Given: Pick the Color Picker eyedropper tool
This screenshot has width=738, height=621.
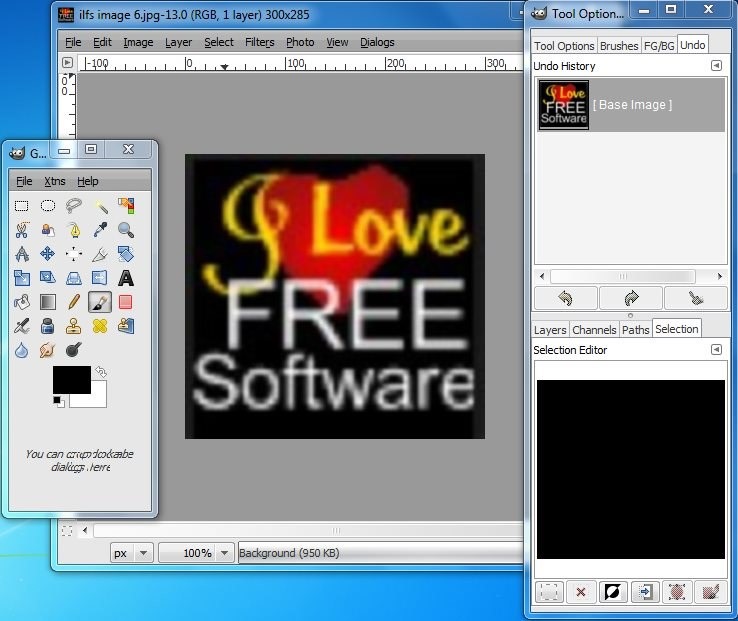Looking at the screenshot, I should (100, 230).
